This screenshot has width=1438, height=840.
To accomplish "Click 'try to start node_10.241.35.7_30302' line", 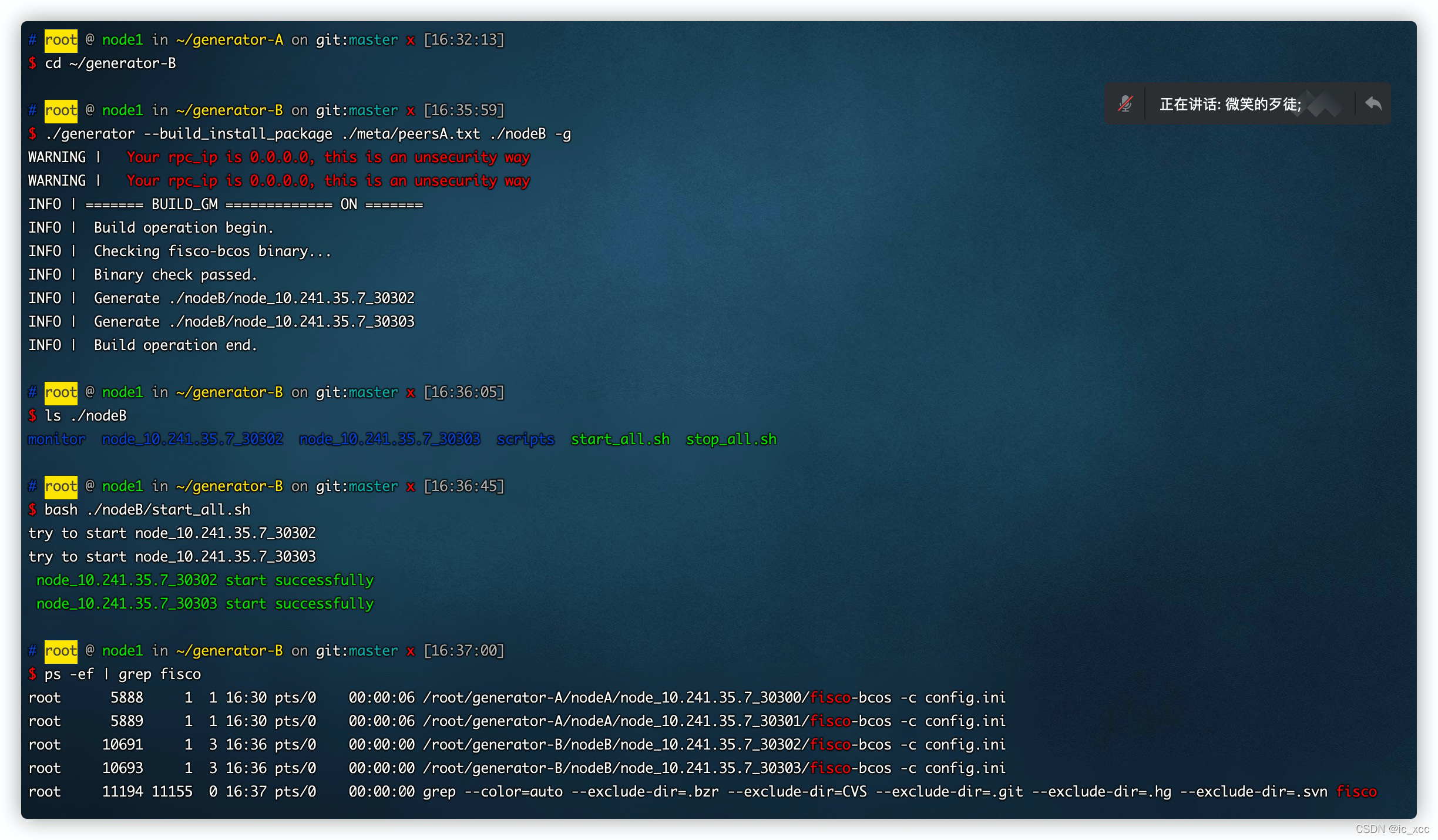I will [172, 533].
